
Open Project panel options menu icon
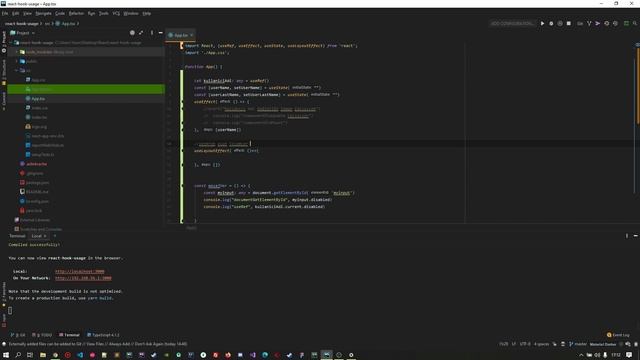click(152, 33)
